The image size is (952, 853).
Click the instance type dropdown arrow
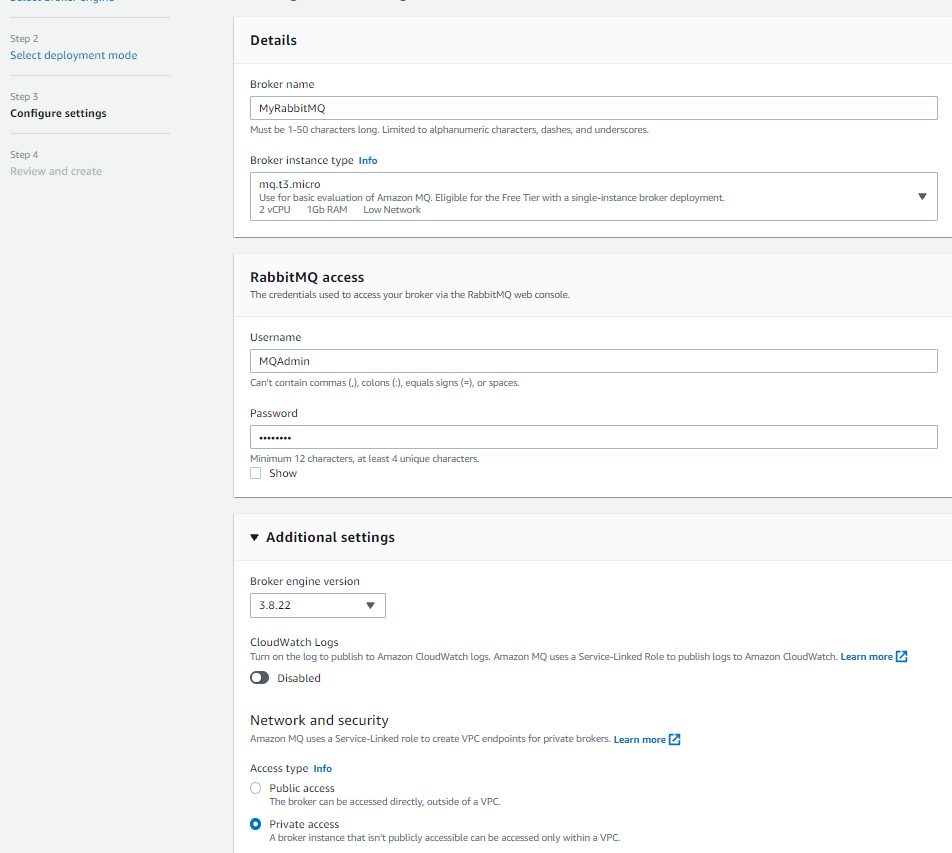click(922, 197)
